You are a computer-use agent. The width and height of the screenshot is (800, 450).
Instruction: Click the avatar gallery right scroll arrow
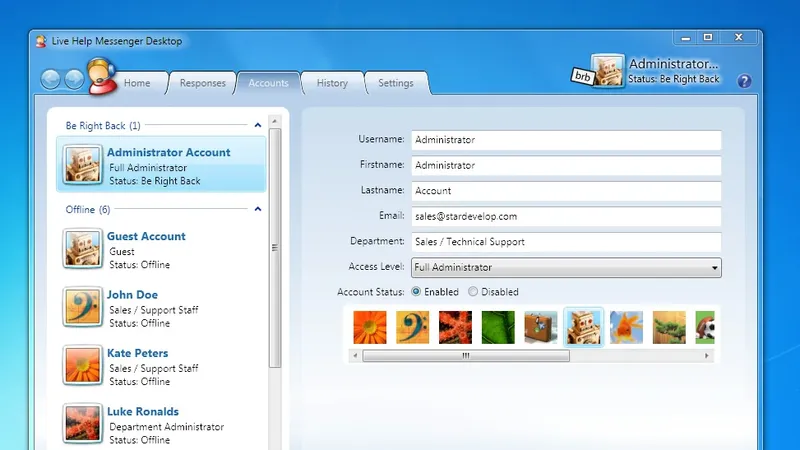tap(707, 356)
